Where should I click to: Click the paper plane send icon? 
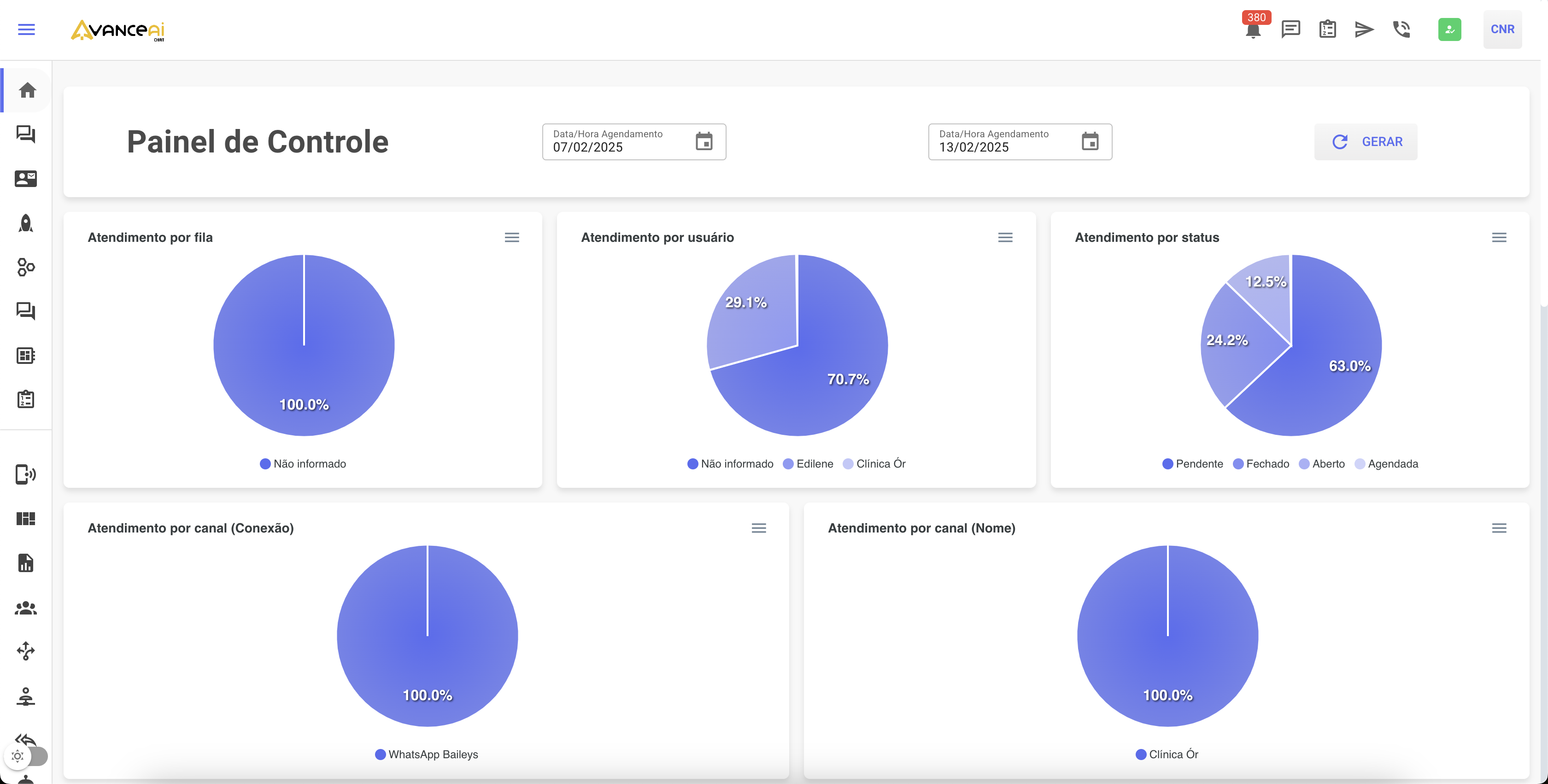point(1364,29)
